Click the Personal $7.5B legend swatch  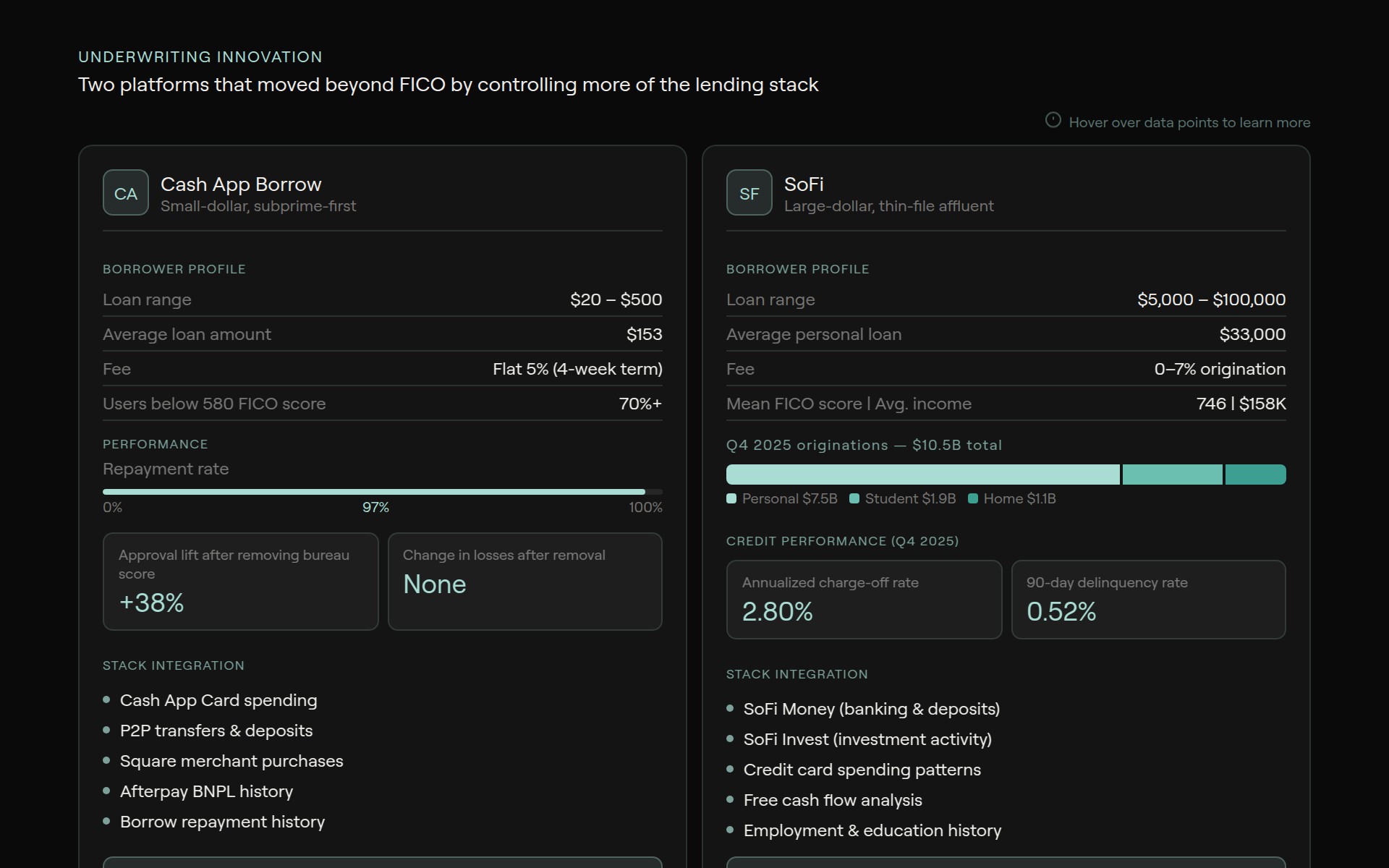(x=731, y=498)
